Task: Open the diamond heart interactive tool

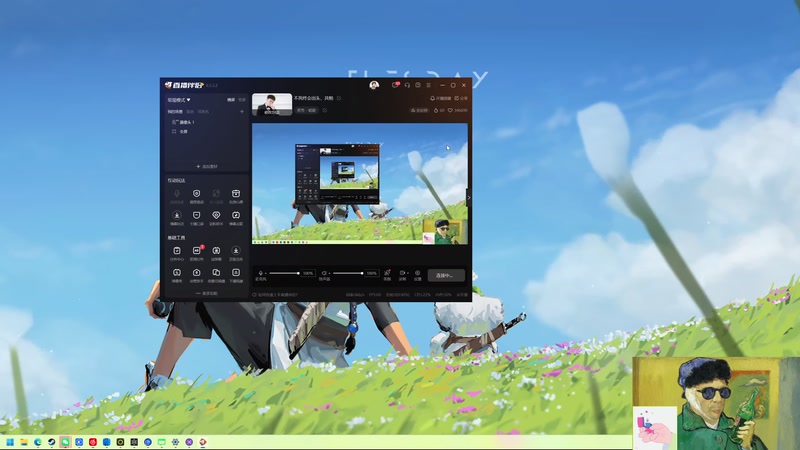Action: coord(216,217)
